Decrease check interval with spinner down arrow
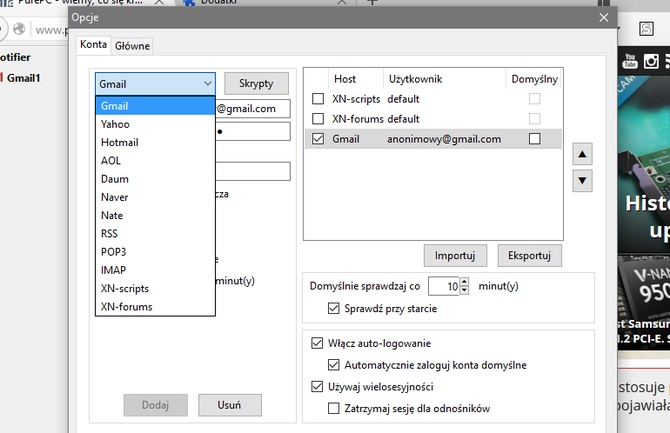This screenshot has height=433, width=670. tap(464, 291)
